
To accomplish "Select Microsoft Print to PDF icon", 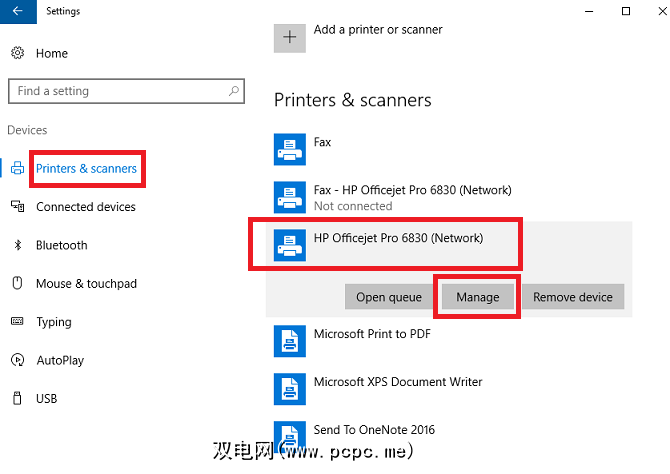I will [290, 341].
